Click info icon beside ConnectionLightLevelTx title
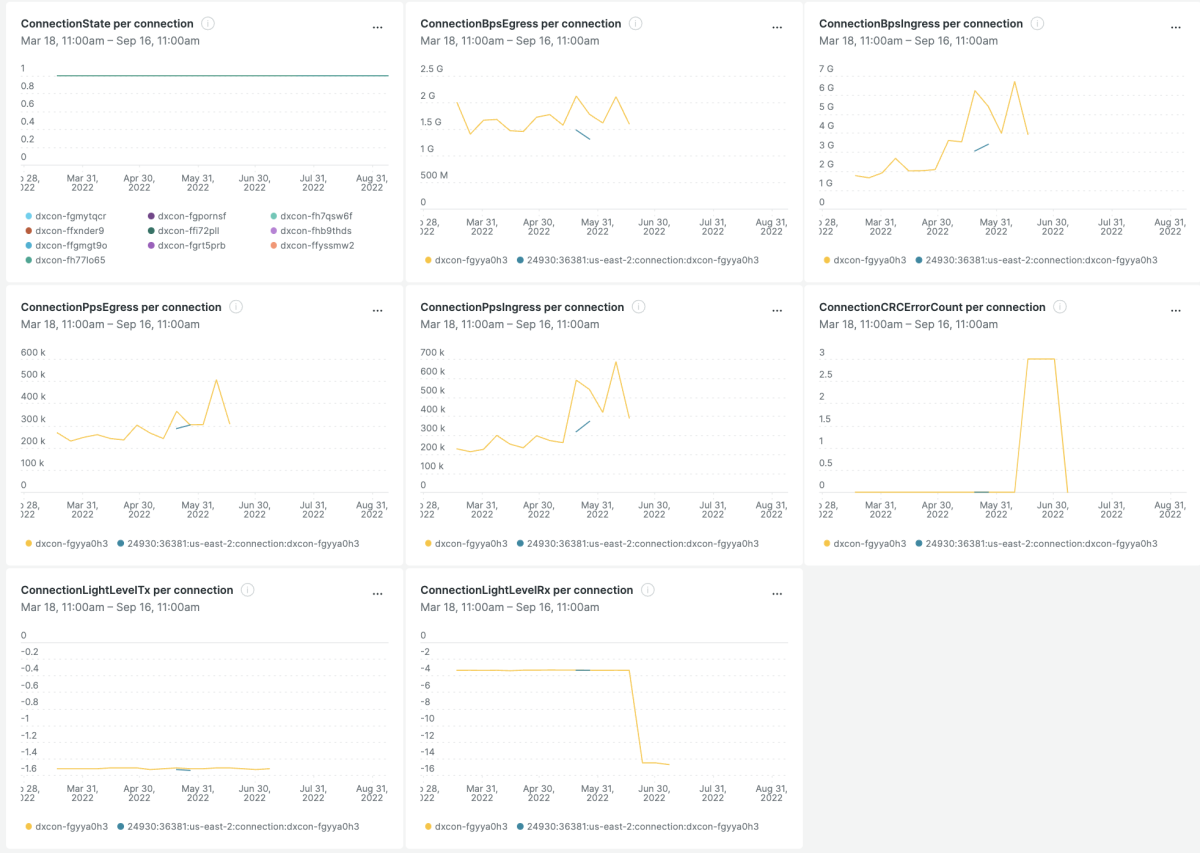Viewport: 1200px width, 853px height. (247, 590)
